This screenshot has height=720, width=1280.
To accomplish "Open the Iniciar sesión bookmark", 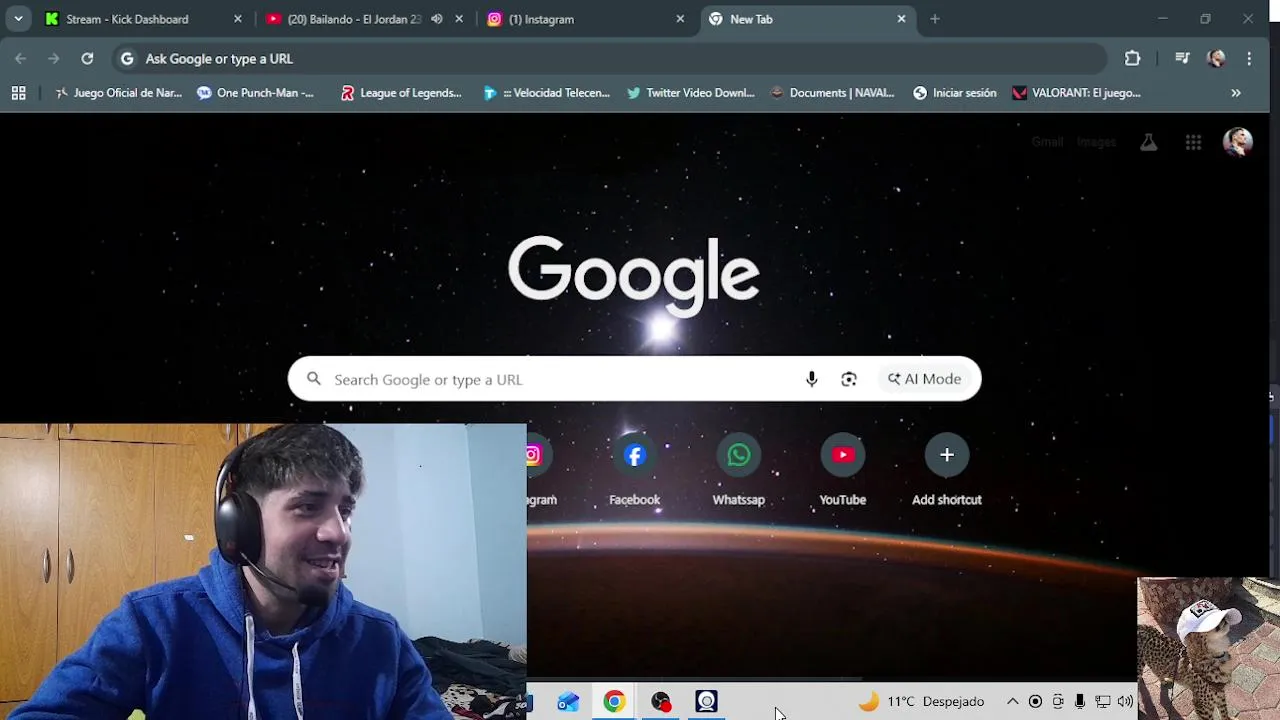I will 954,93.
